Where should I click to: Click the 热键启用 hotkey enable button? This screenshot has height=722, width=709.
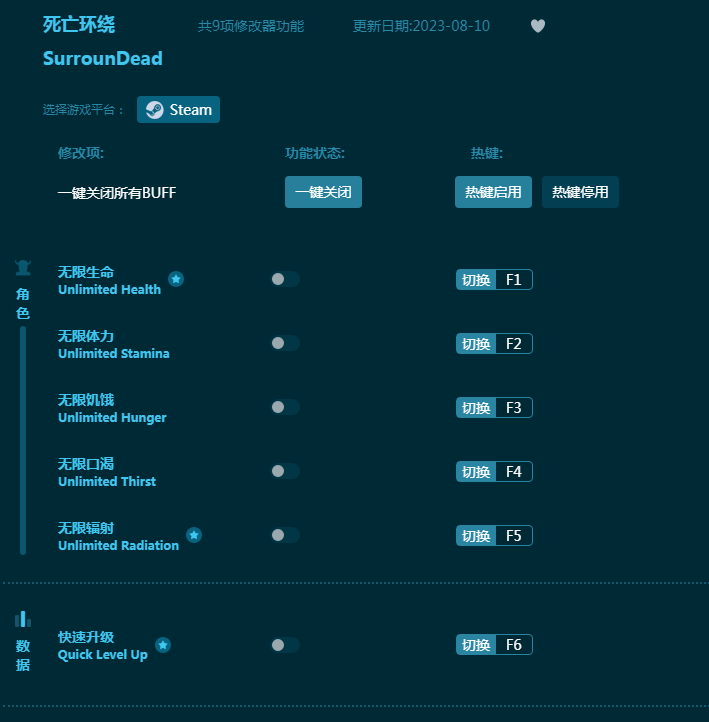click(x=493, y=192)
